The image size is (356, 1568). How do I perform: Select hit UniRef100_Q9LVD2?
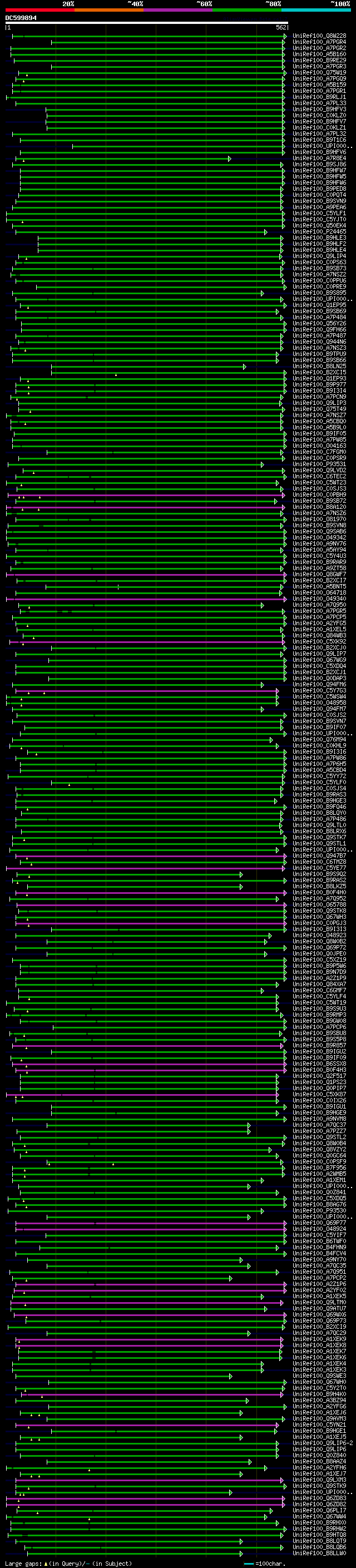(319, 471)
